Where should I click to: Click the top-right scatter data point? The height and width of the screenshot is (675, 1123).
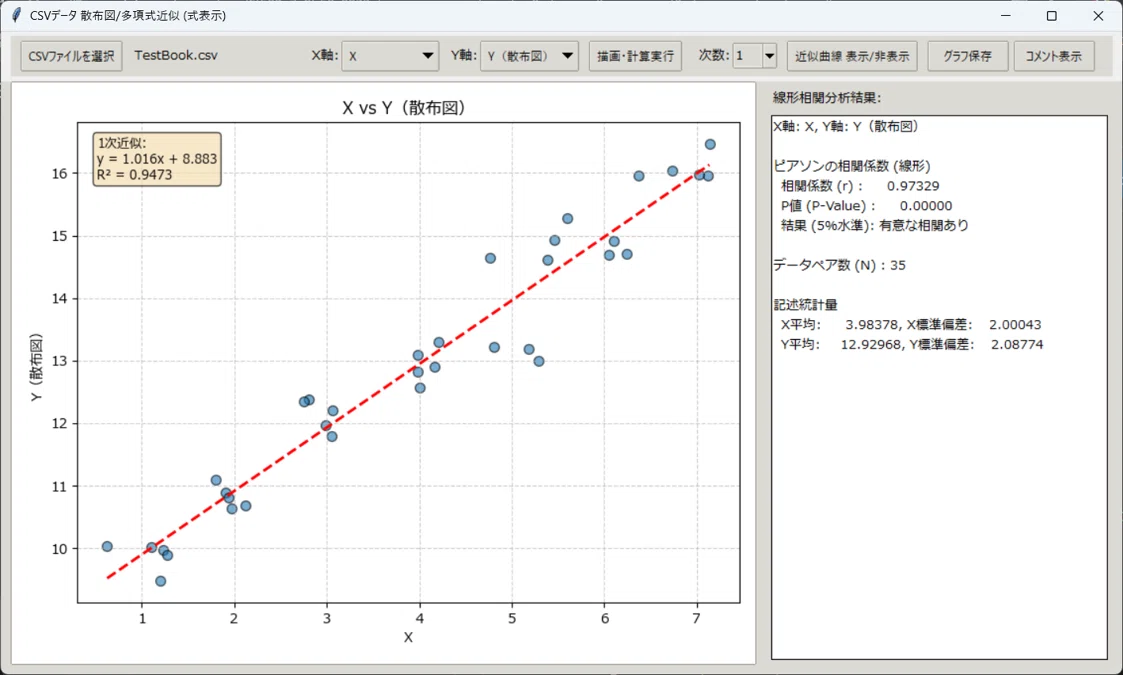click(710, 144)
